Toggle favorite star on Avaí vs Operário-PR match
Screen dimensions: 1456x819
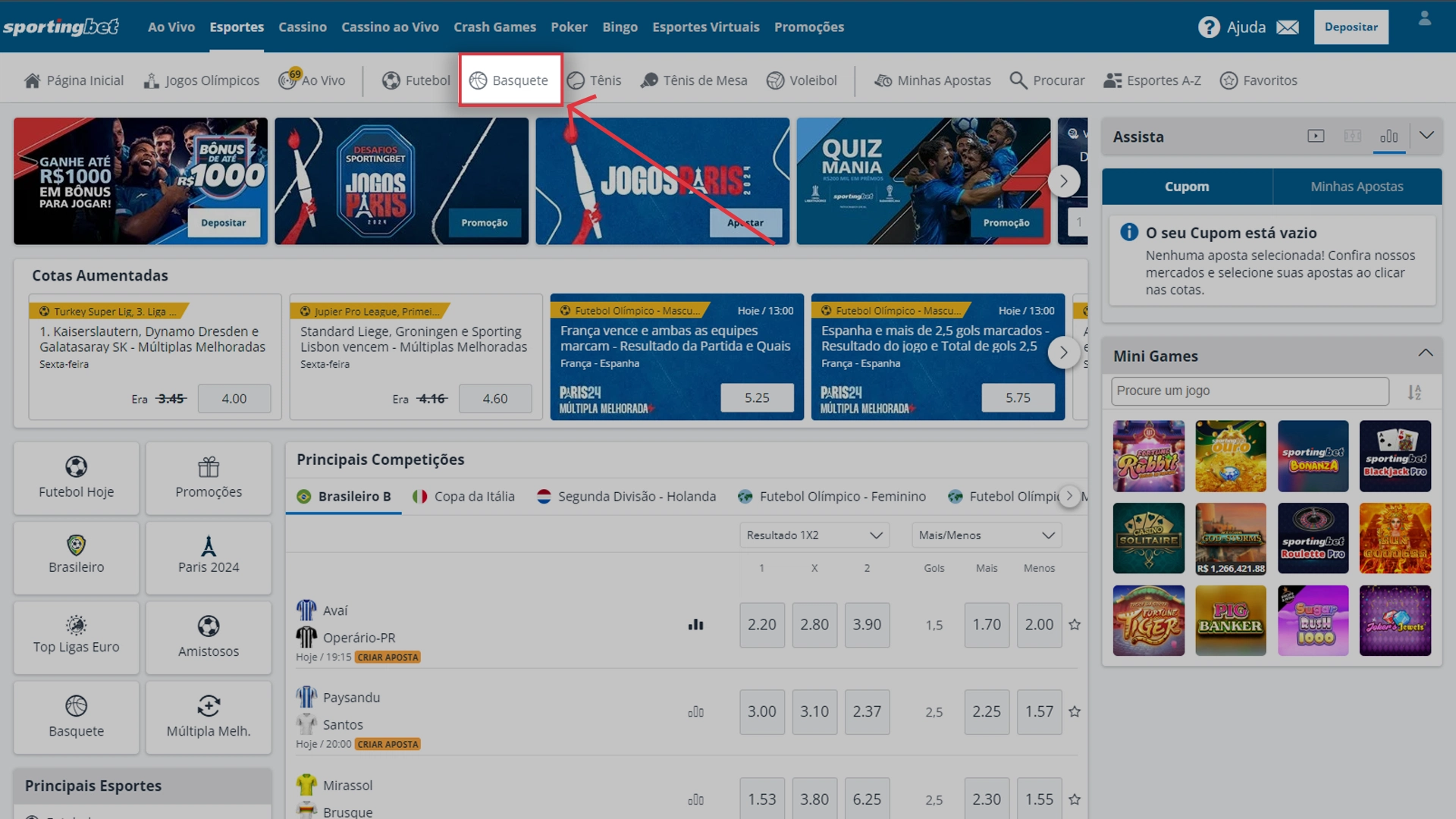coord(1074,624)
